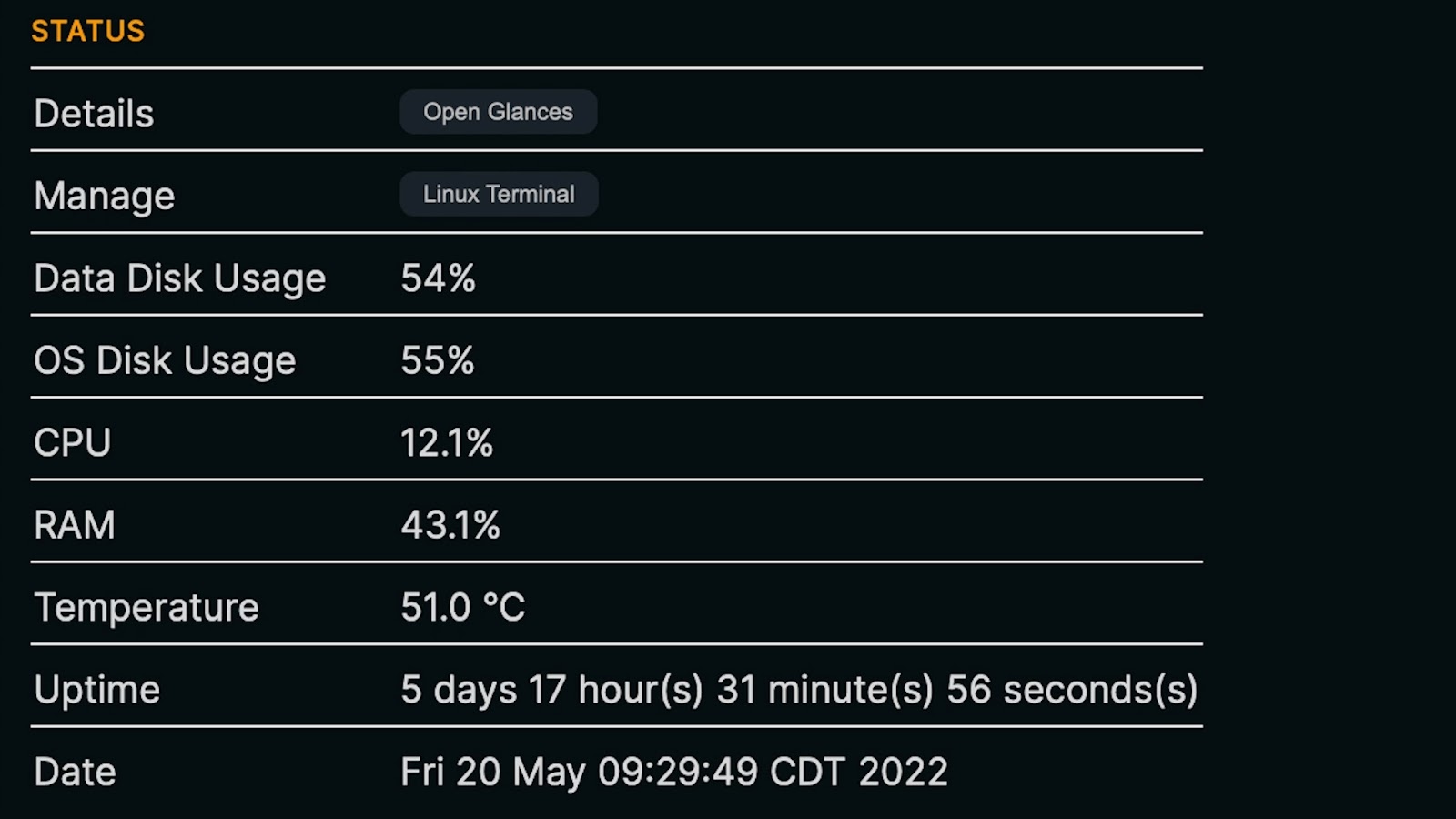The width and height of the screenshot is (1456, 819).
Task: Select the Date row label
Action: pos(76,772)
